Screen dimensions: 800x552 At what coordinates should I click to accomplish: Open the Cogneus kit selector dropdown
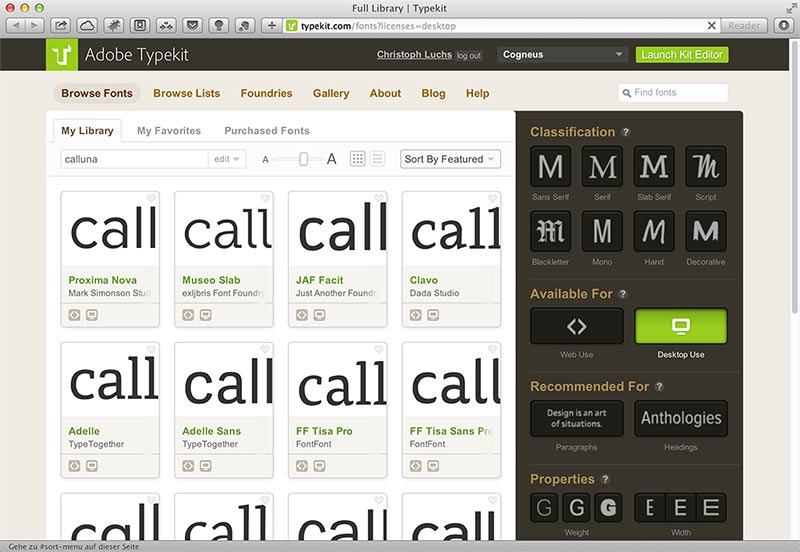[563, 55]
